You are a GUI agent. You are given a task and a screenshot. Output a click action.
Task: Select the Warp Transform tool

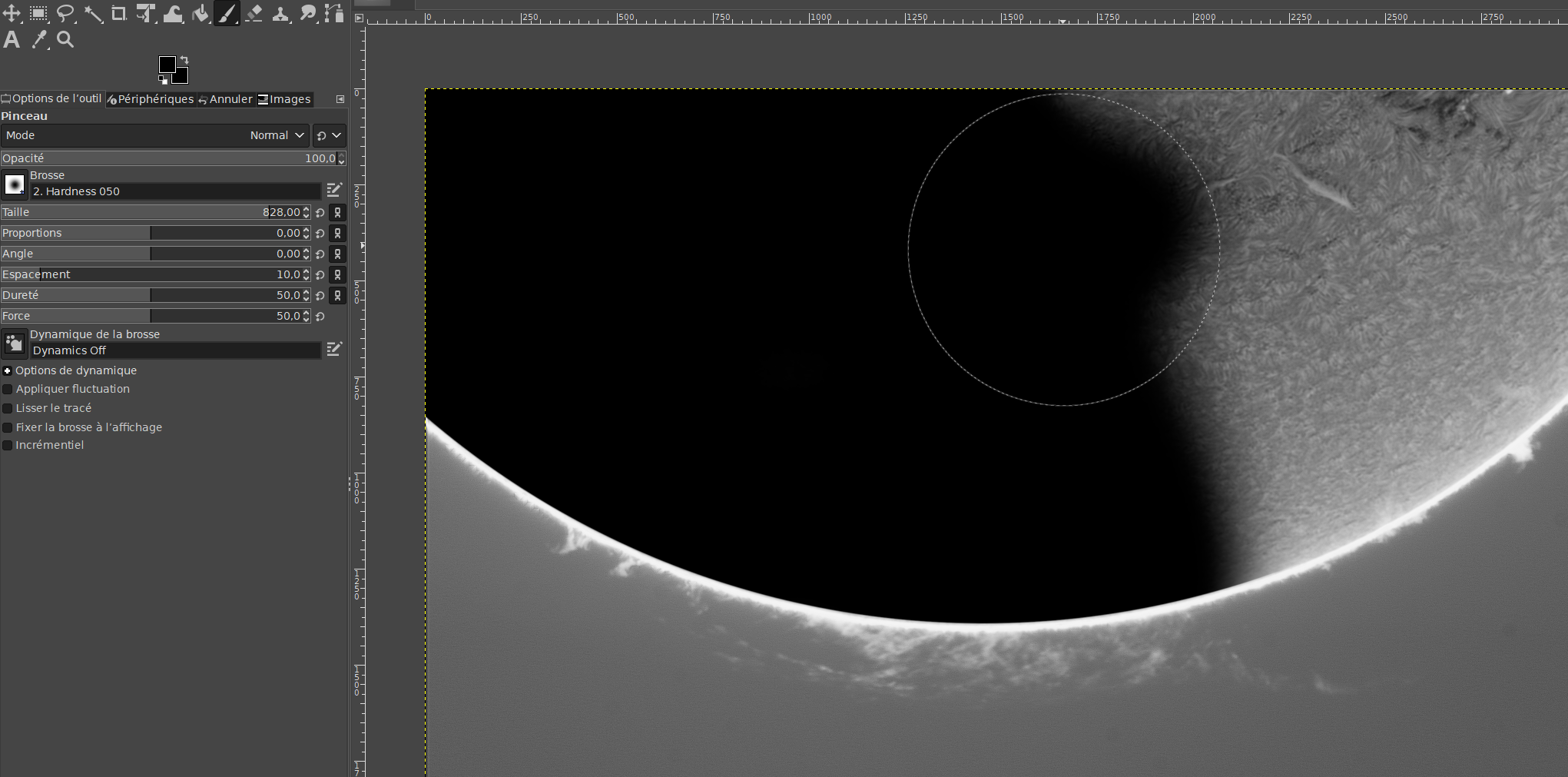tap(173, 13)
